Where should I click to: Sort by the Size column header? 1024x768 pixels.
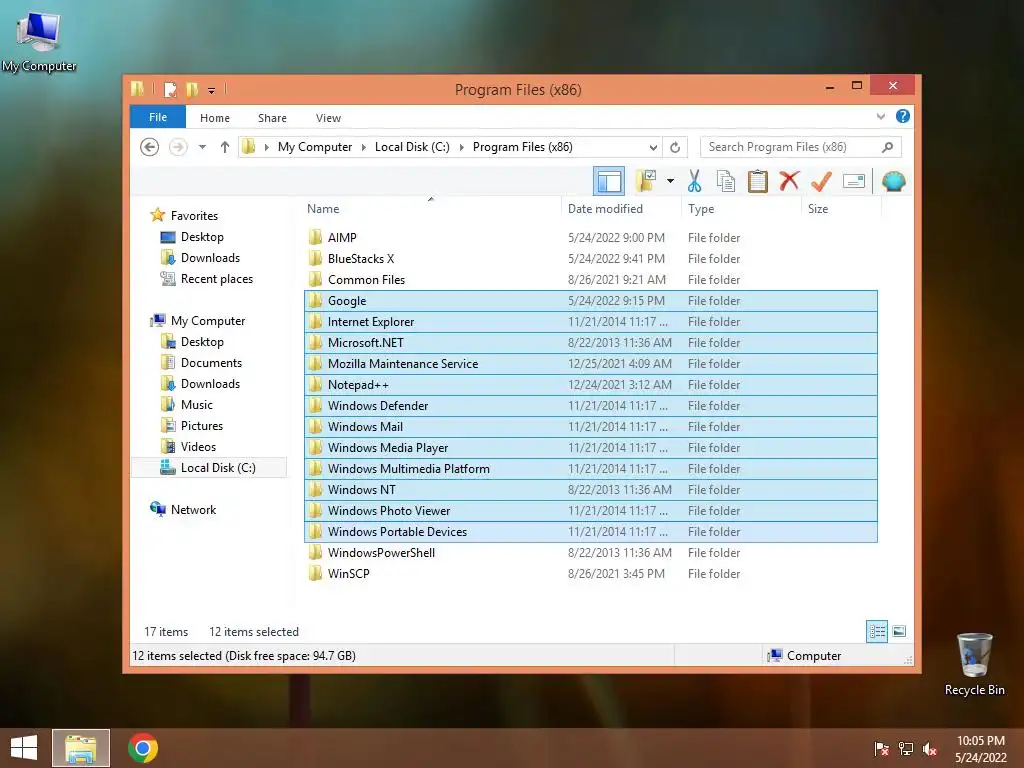(x=818, y=209)
